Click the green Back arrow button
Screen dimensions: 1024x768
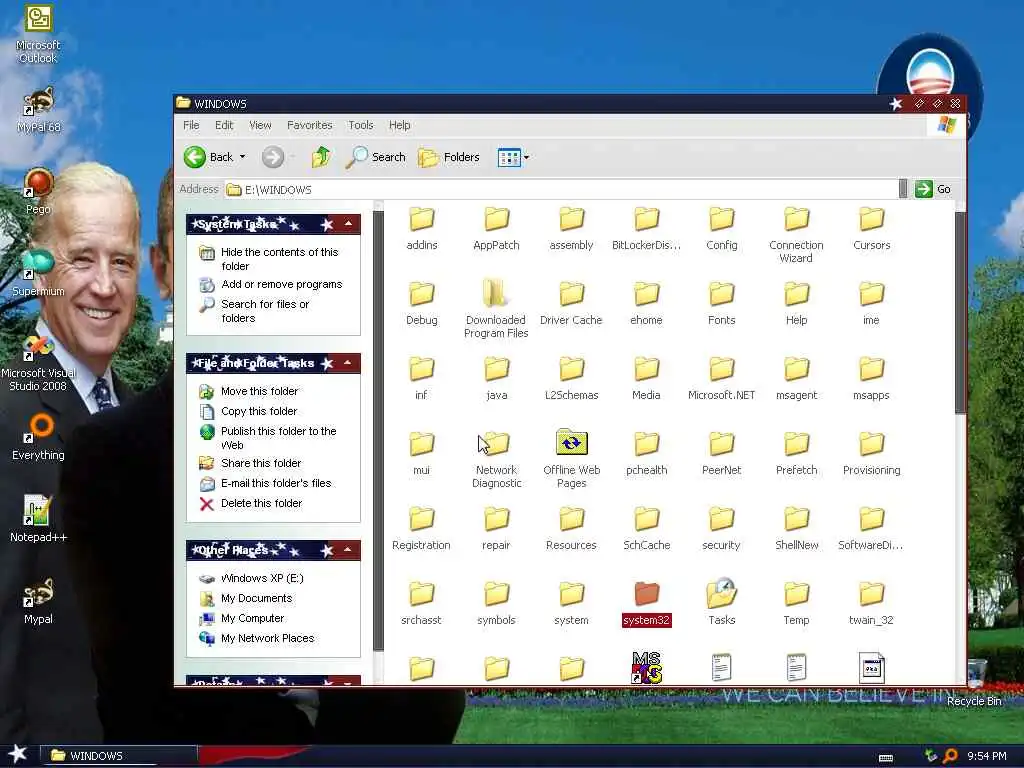(x=195, y=157)
